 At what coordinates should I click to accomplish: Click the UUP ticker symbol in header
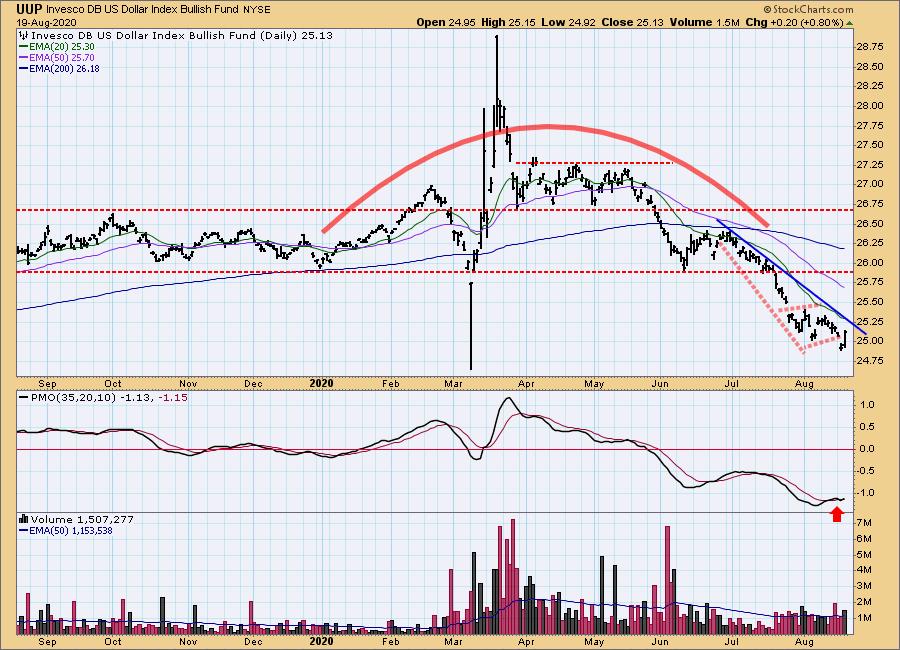tap(29, 9)
